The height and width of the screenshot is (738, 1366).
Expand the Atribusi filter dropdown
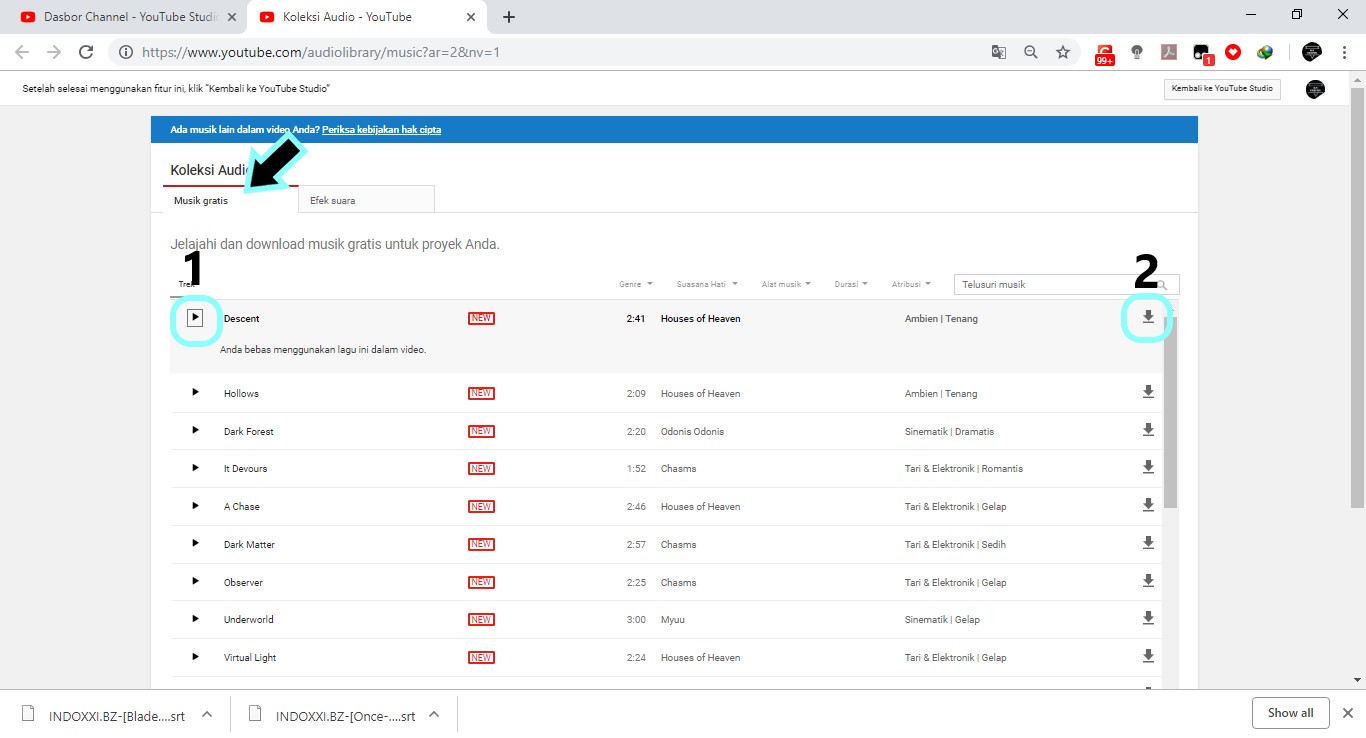point(913,284)
